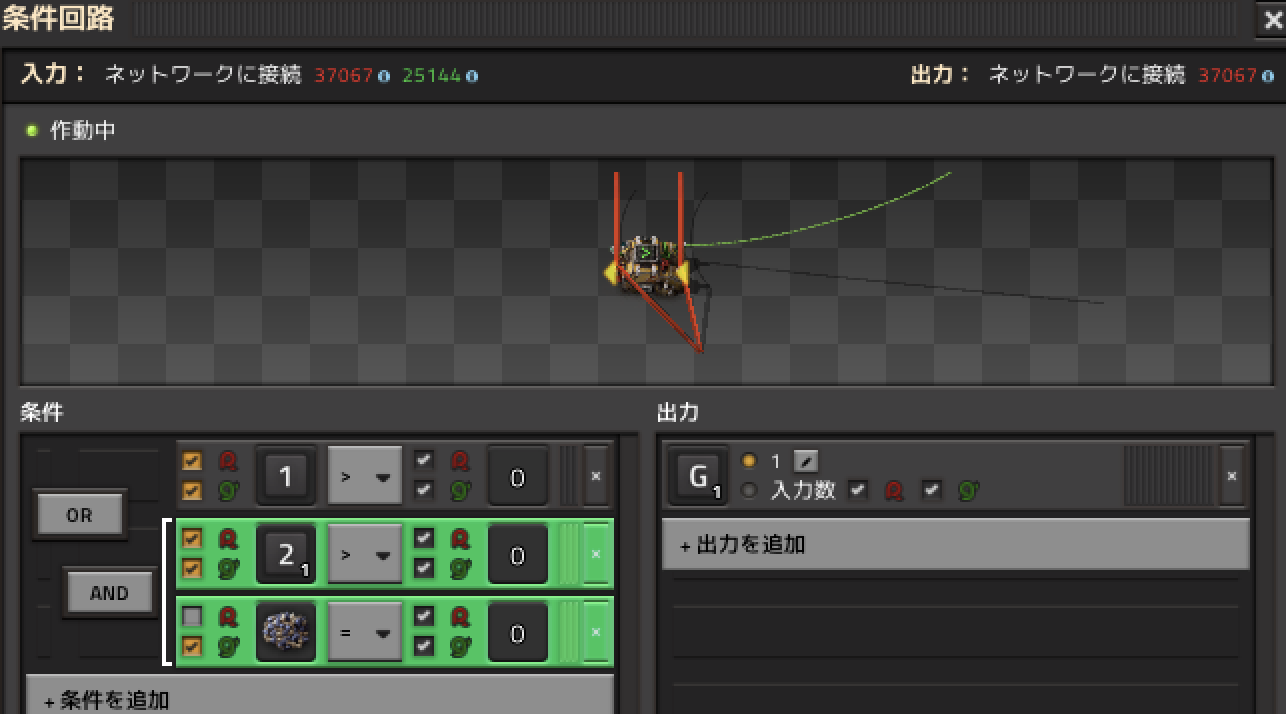The width and height of the screenshot is (1286, 714).
Task: Uncheck the red wire checkbox beside 入力数
Action: click(x=857, y=490)
